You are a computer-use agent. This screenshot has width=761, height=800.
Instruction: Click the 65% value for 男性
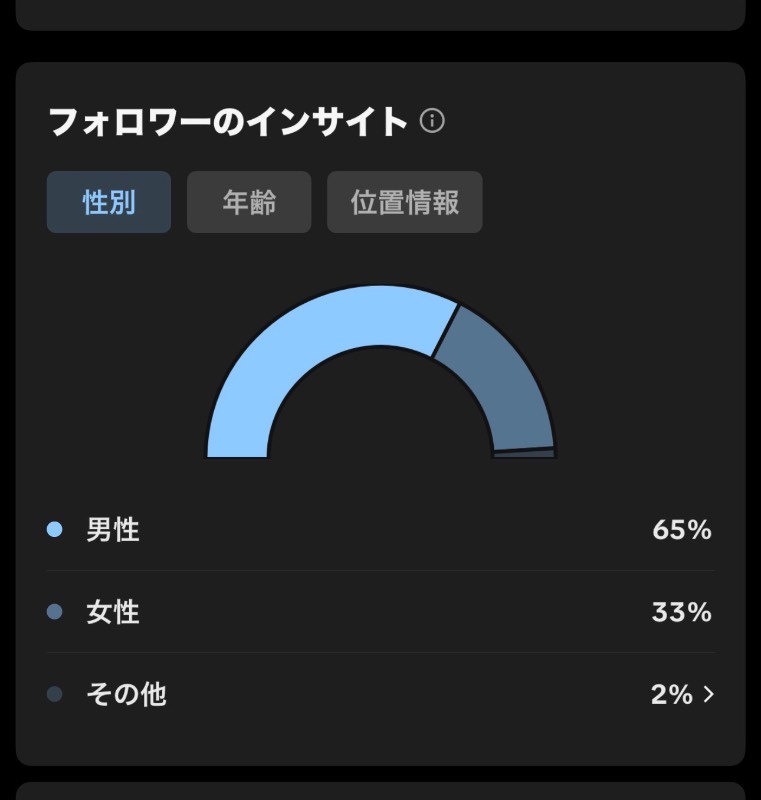pos(682,530)
